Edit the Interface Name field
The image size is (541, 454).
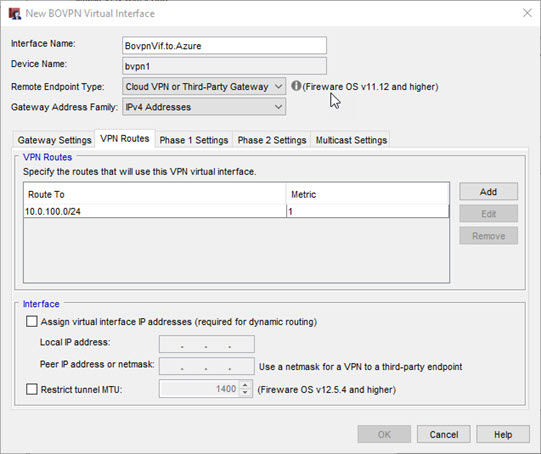[224, 46]
